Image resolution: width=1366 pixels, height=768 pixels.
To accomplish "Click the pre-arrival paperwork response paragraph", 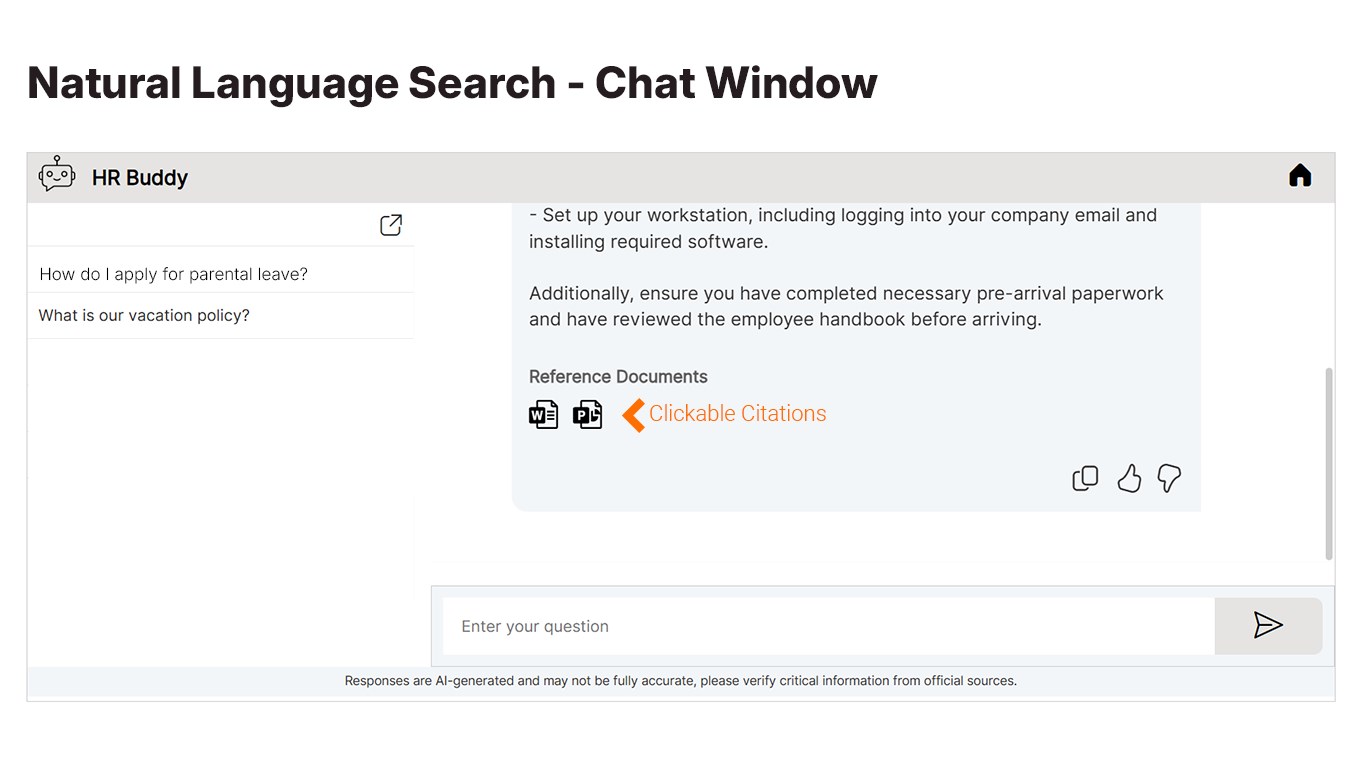I will click(846, 307).
